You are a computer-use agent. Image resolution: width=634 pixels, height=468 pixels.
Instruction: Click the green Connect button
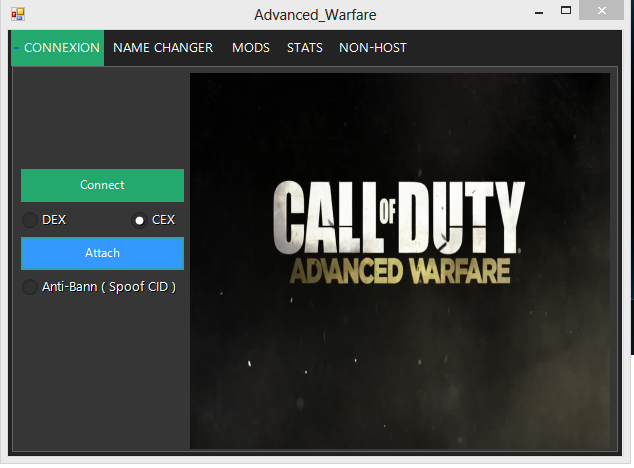click(102, 185)
